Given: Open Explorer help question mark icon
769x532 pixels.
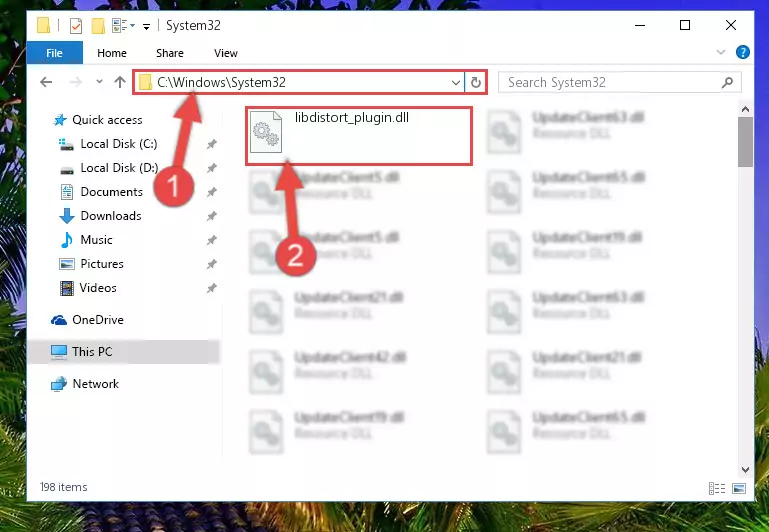Looking at the screenshot, I should click(743, 52).
